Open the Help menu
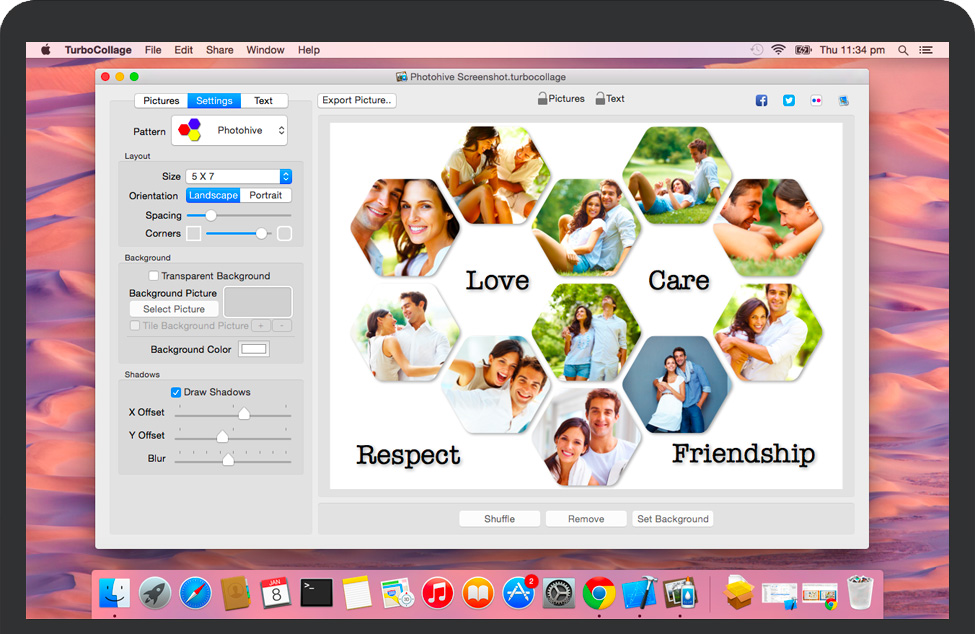 tap(308, 50)
